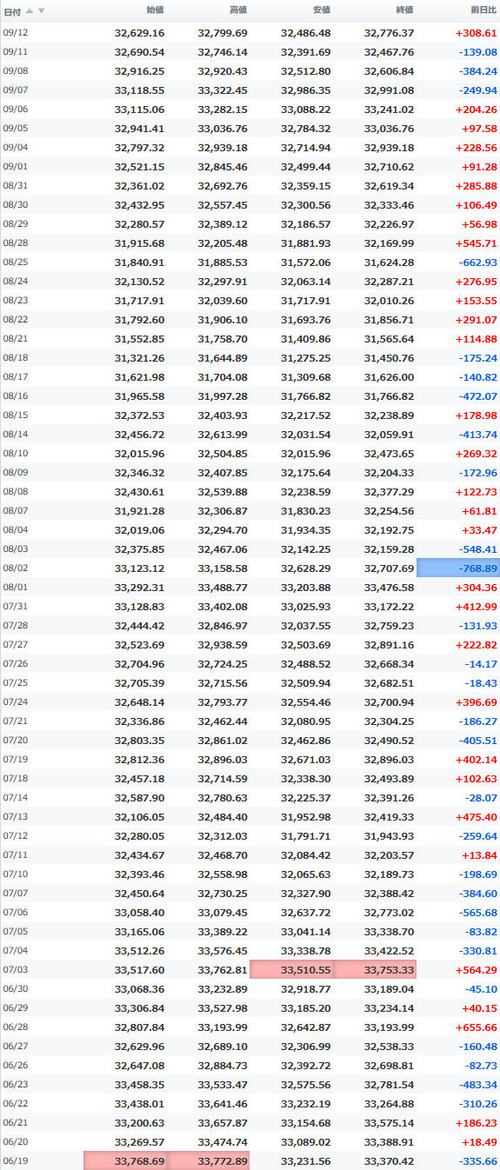This screenshot has width=500, height=1170.
Task: Select the change value -384.24
Action: (477, 72)
